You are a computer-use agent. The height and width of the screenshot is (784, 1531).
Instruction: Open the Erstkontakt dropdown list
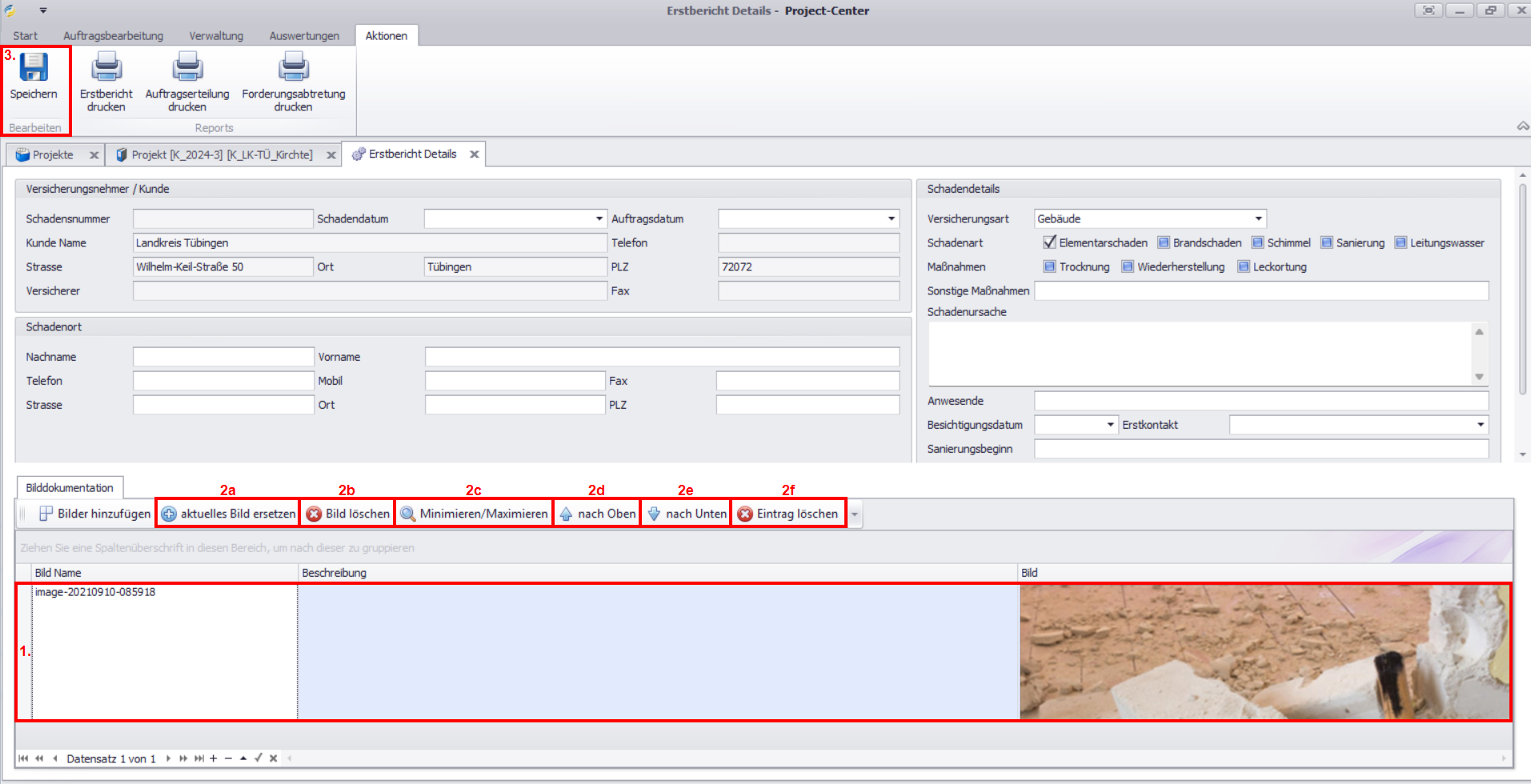pyautogui.click(x=1480, y=425)
